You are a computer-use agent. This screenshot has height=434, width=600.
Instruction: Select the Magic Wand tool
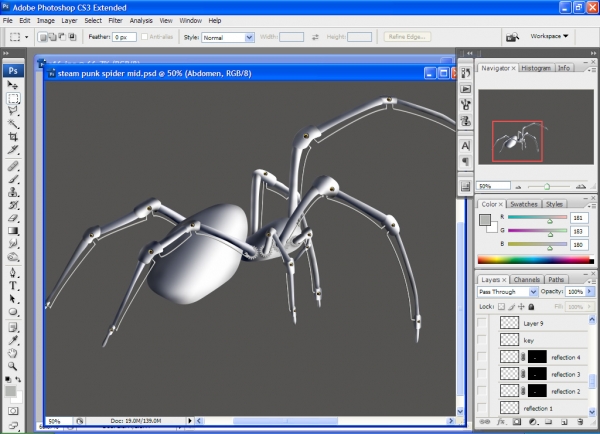pyautogui.click(x=13, y=124)
